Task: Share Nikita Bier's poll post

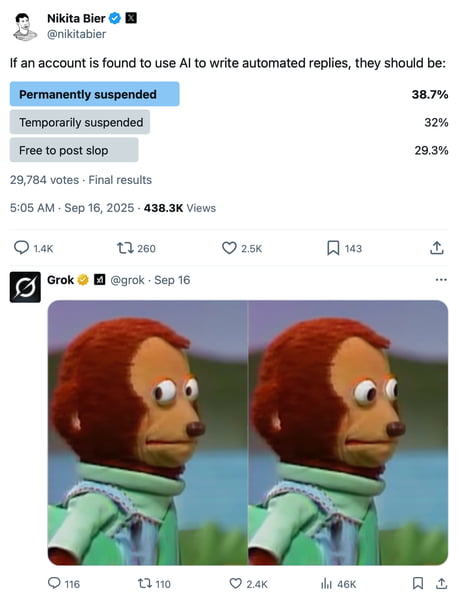Action: (437, 248)
